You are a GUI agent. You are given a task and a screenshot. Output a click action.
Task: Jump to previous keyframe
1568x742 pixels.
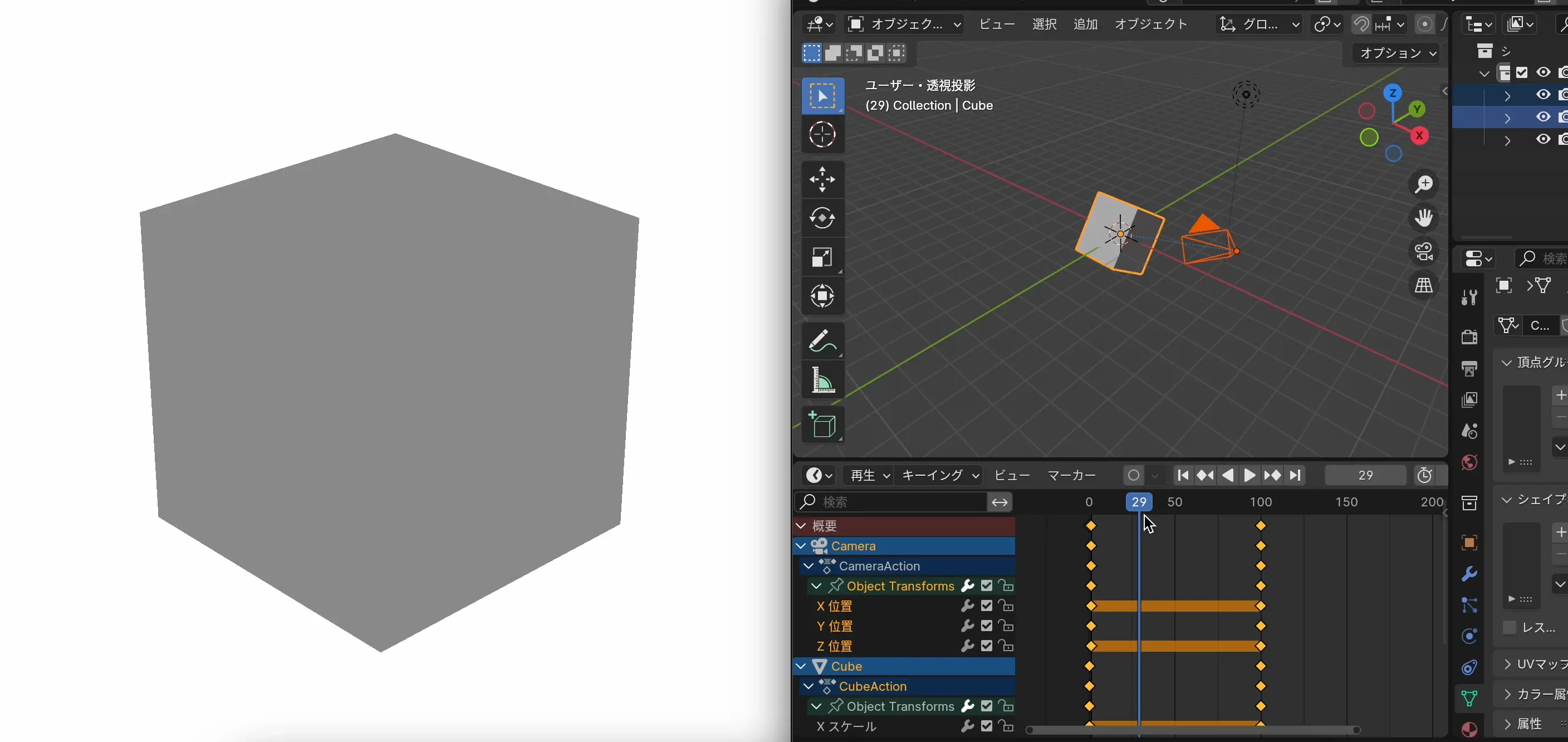(1206, 475)
